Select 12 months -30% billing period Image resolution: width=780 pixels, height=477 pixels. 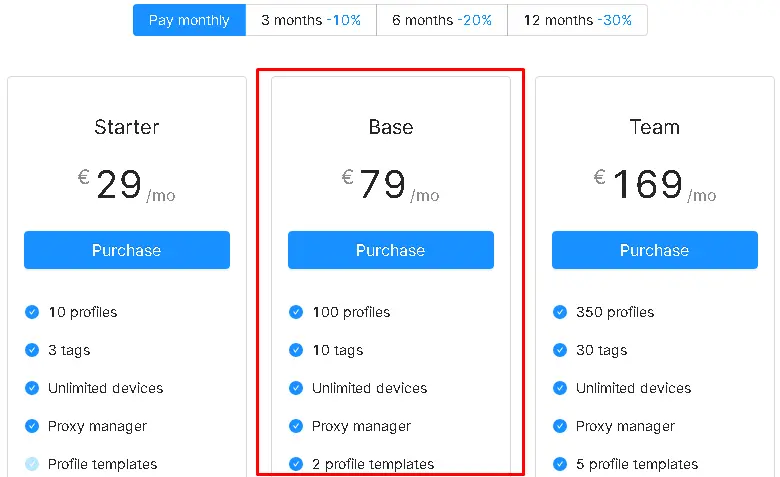tap(578, 20)
